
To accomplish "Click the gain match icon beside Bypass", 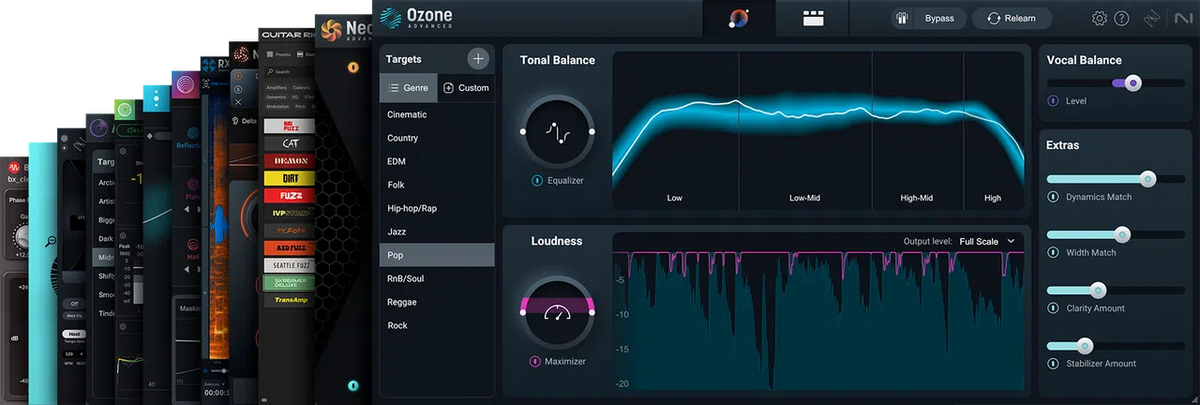I will (x=902, y=18).
